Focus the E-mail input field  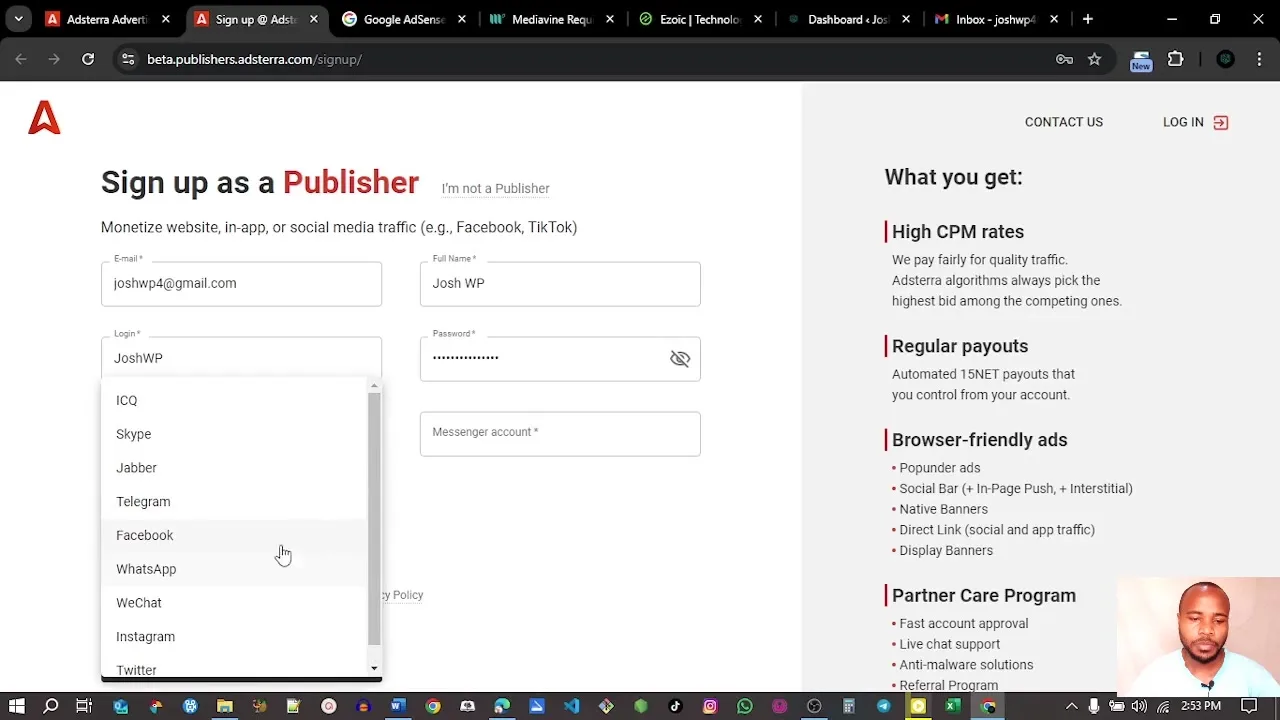point(241,284)
